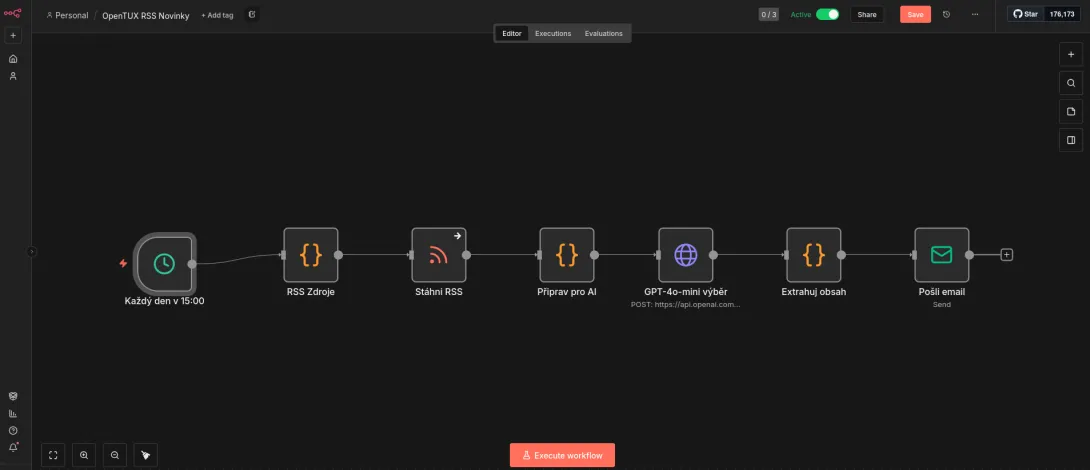Image resolution: width=1090 pixels, height=470 pixels.
Task: Click the n8n logo in the sidebar
Action: point(13,13)
